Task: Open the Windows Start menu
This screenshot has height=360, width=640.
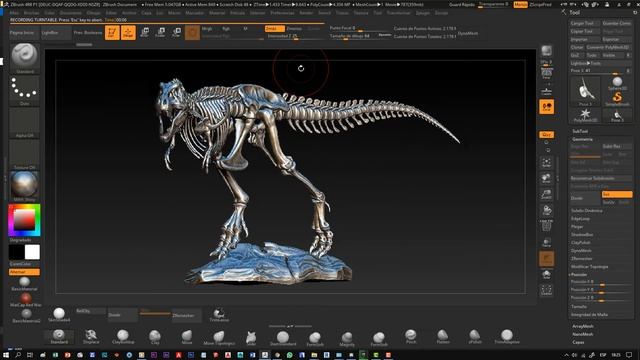Action: coord(6,355)
